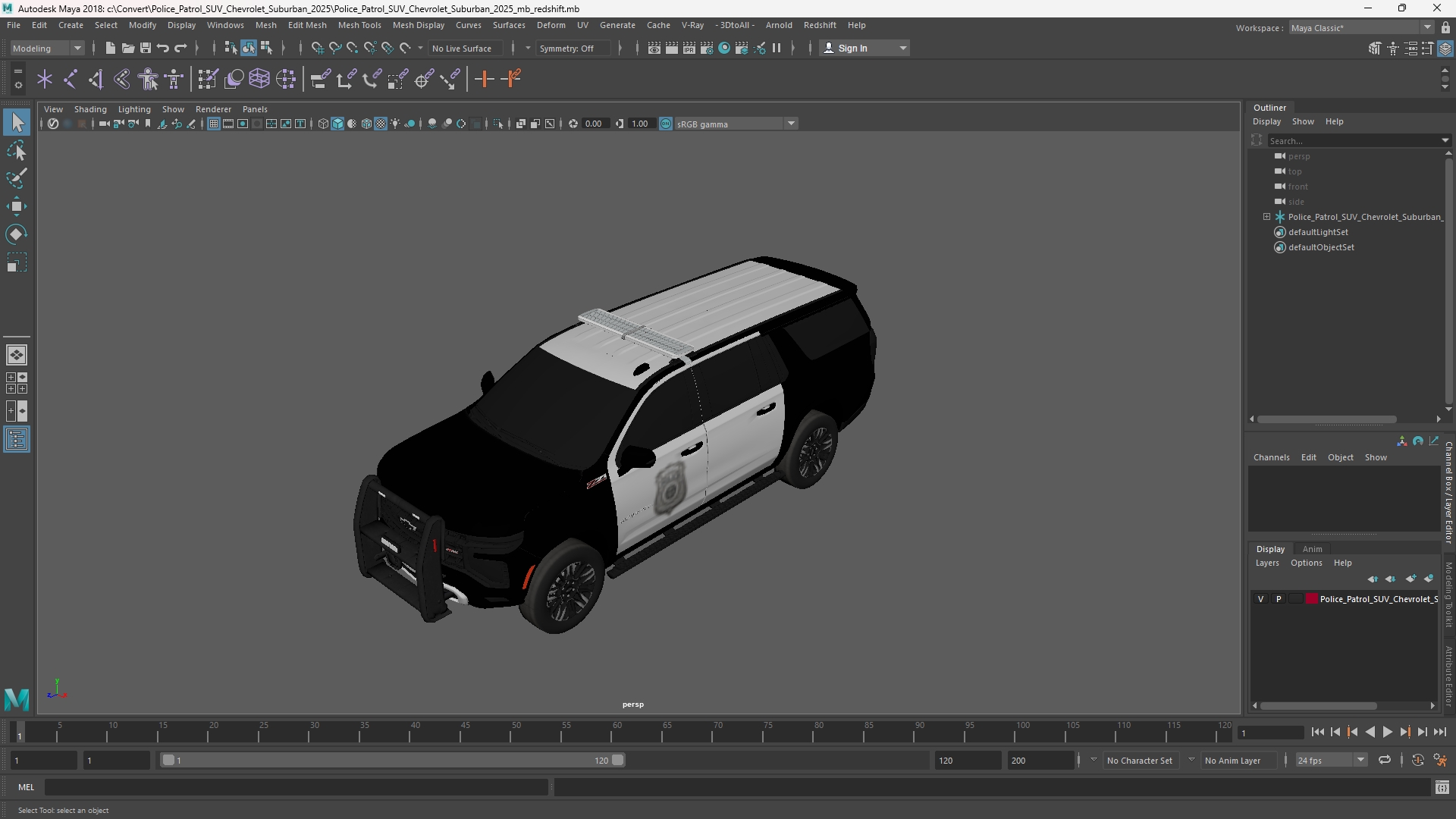The height and width of the screenshot is (819, 1456).
Task: Open the No Anim Layer dropdown
Action: click(1232, 760)
